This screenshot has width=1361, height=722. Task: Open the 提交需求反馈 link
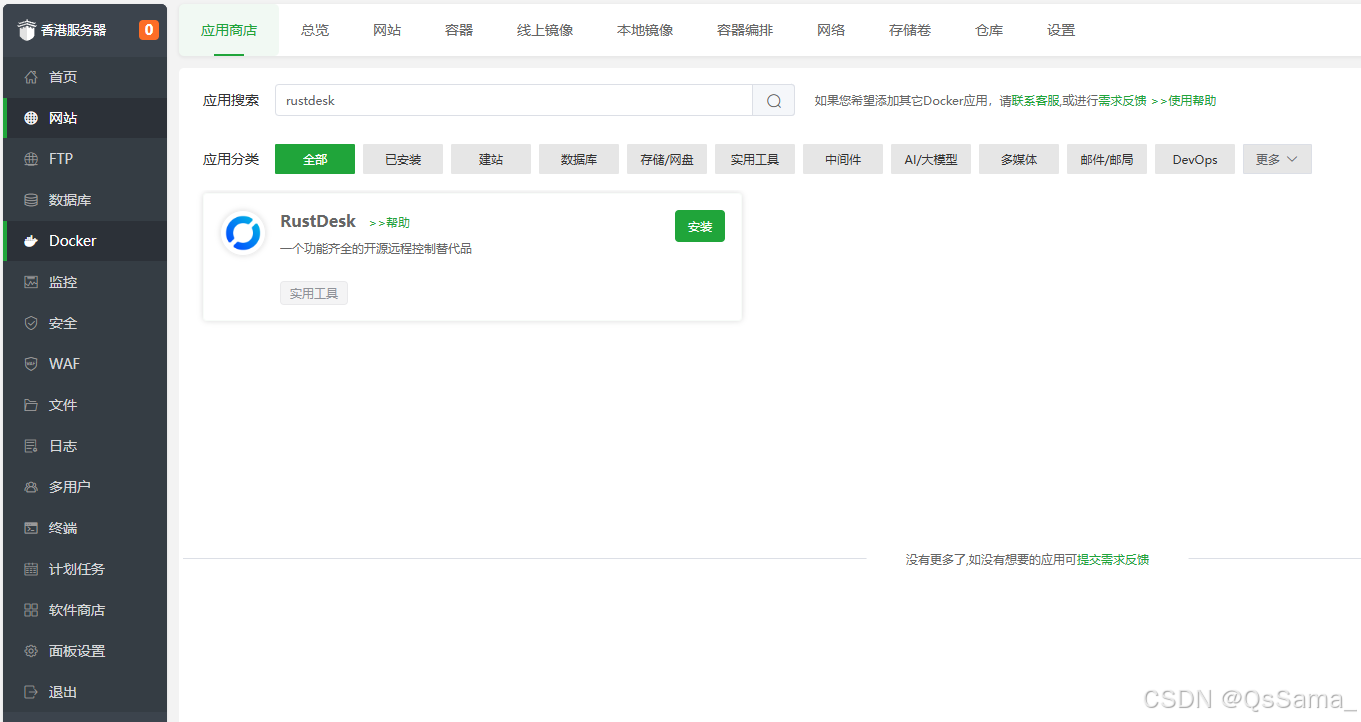coord(1112,560)
